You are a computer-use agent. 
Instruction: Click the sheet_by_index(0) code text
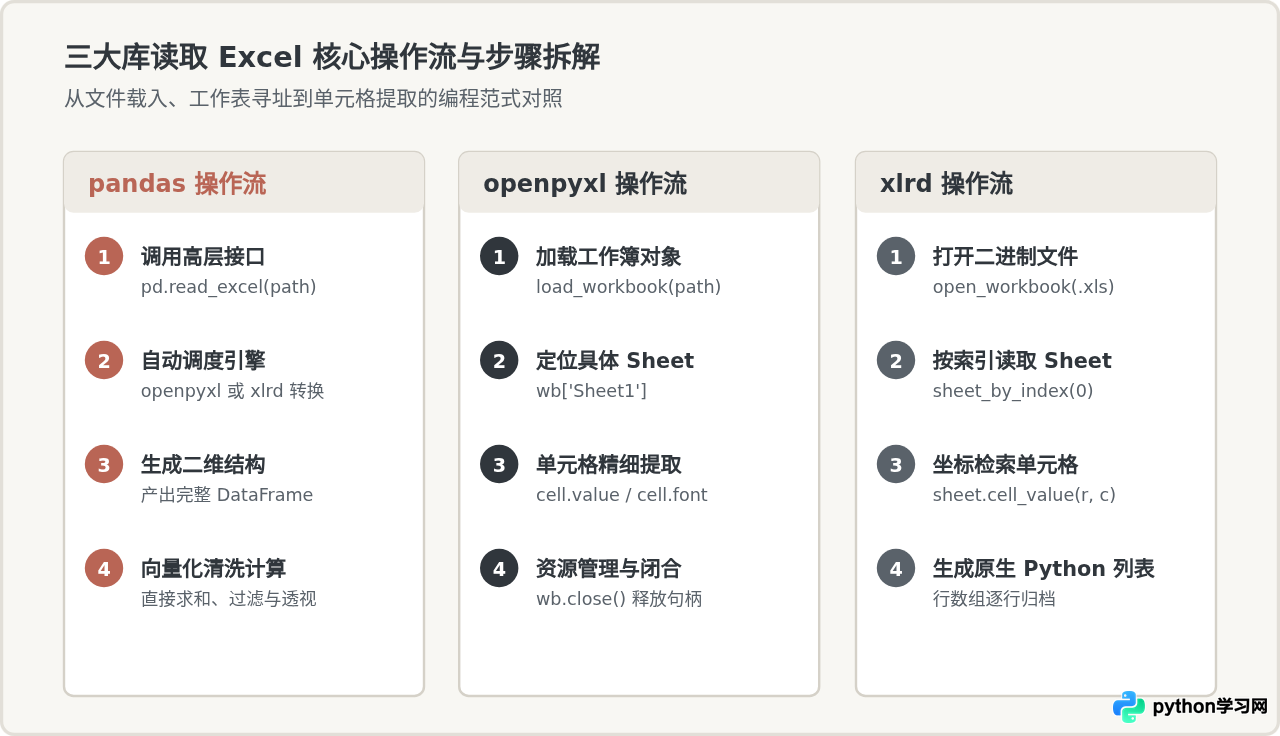tap(1013, 391)
